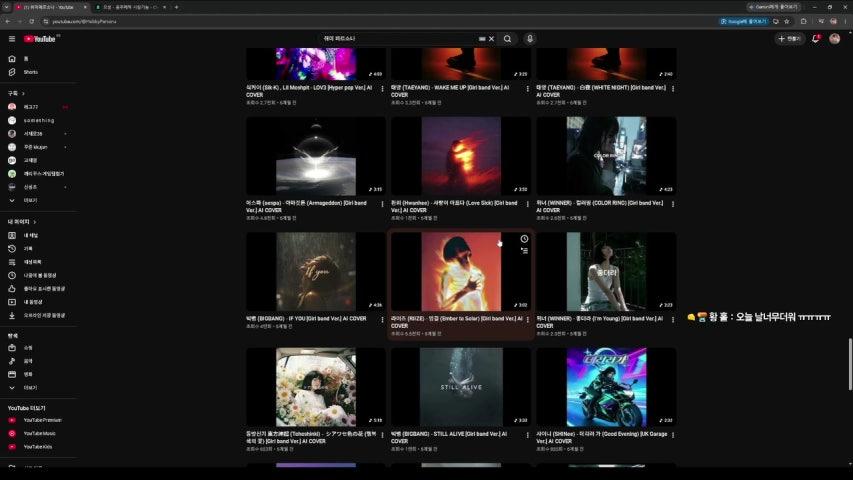Open the STILL ALIVE video thumbnail
This screenshot has height=480, width=853.
coord(461,387)
